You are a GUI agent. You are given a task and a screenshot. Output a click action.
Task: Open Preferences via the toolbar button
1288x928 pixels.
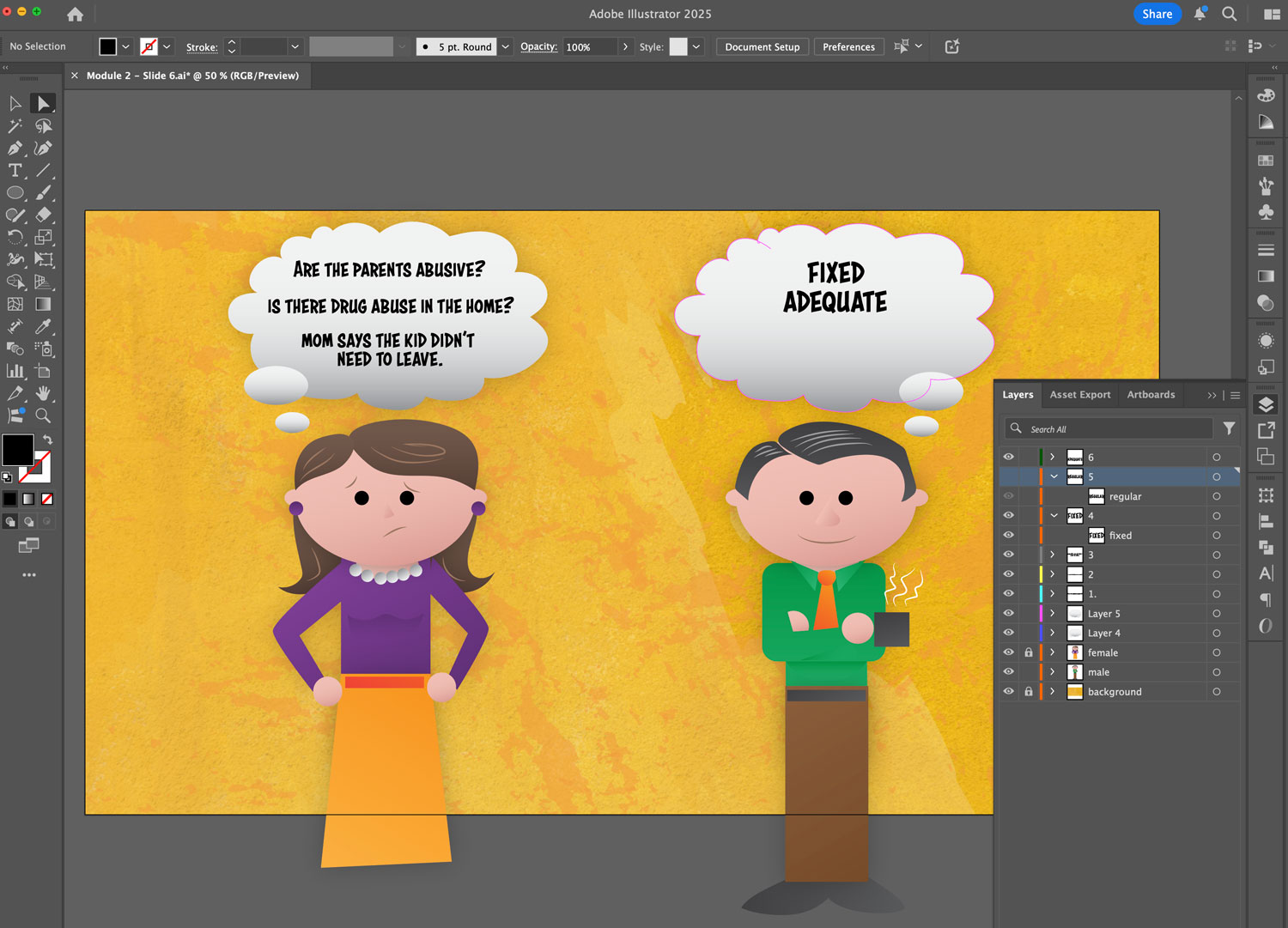pyautogui.click(x=848, y=46)
